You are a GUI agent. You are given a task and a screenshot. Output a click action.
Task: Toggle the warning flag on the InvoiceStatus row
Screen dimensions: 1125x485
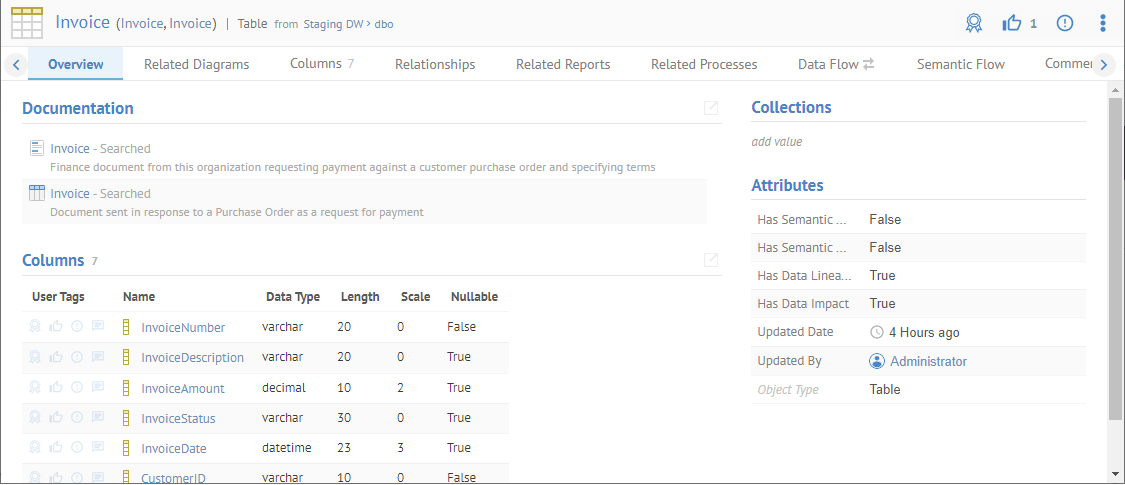(77, 418)
